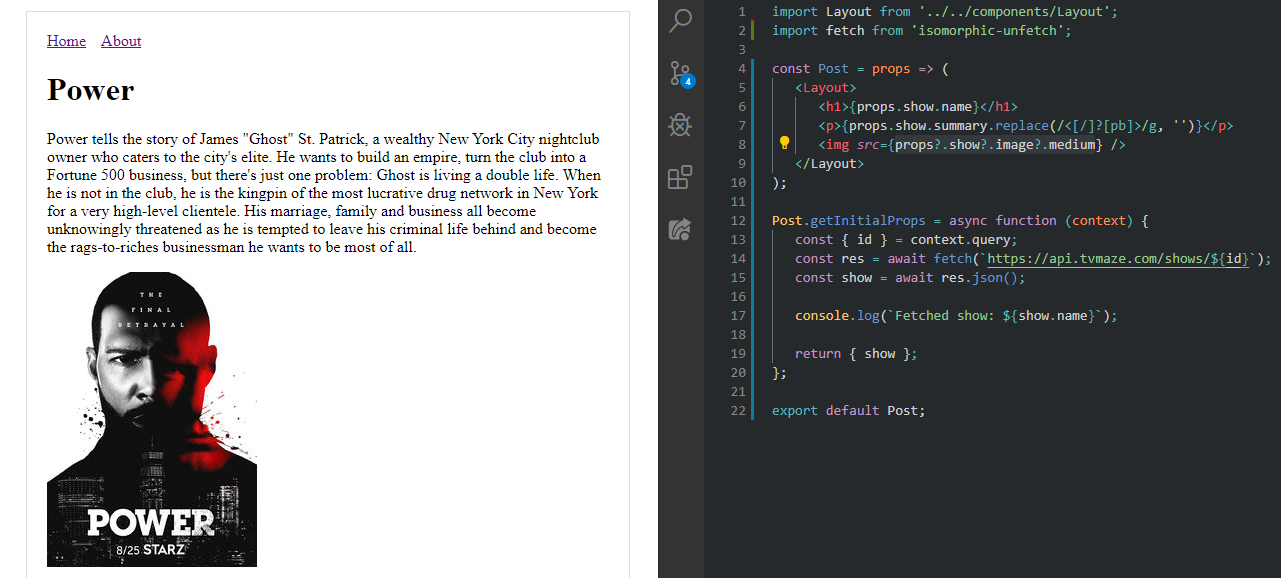Follow the Home link in the browser page
Image resolution: width=1281 pixels, height=578 pixels.
66,41
